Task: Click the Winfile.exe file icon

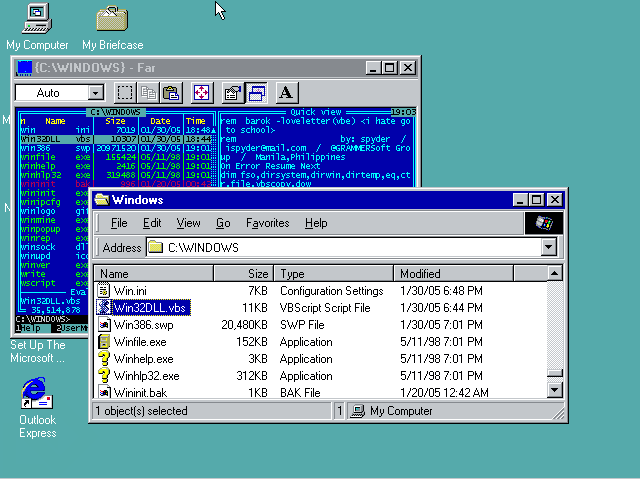Action: coord(104,342)
